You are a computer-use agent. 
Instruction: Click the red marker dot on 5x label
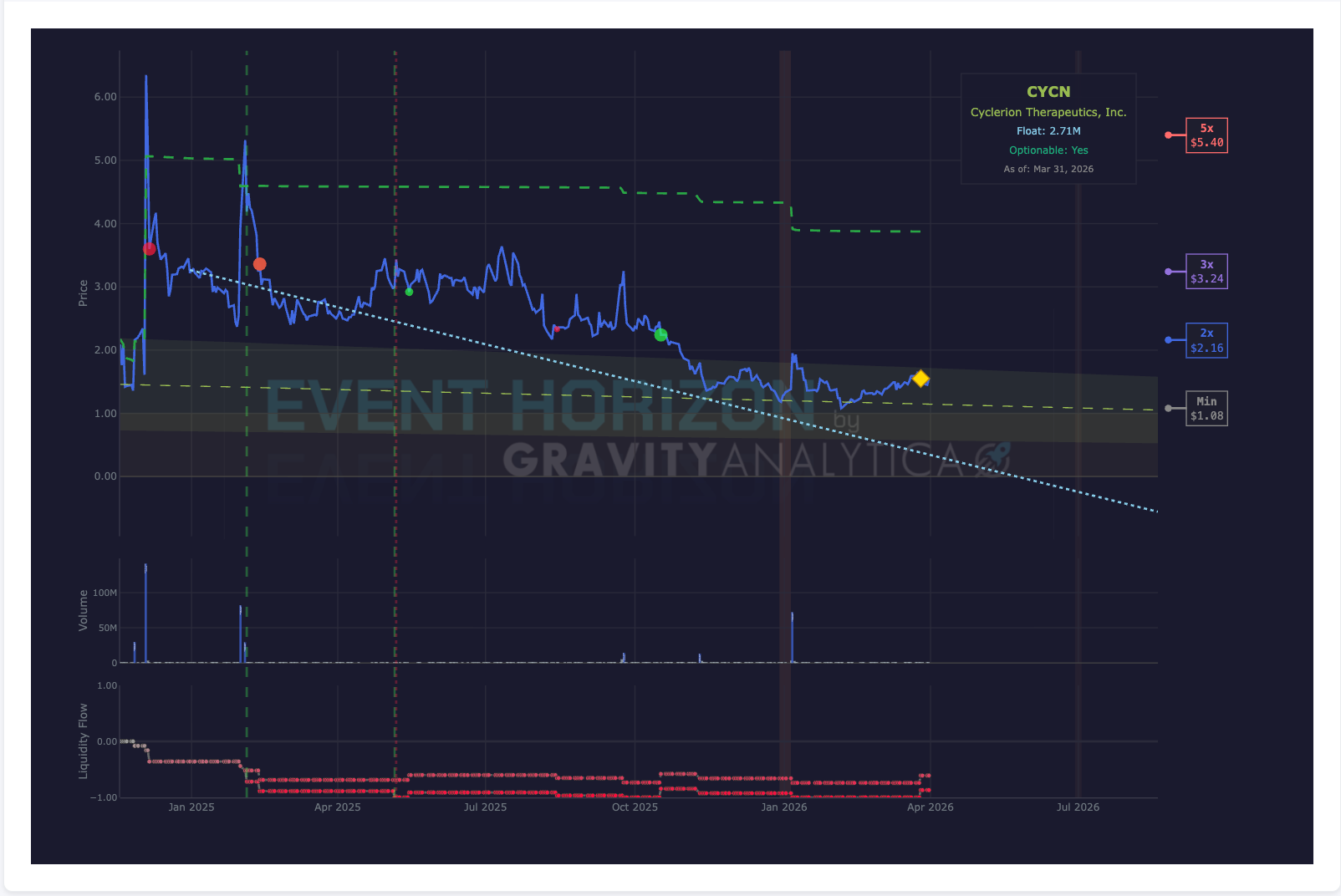[1168, 135]
